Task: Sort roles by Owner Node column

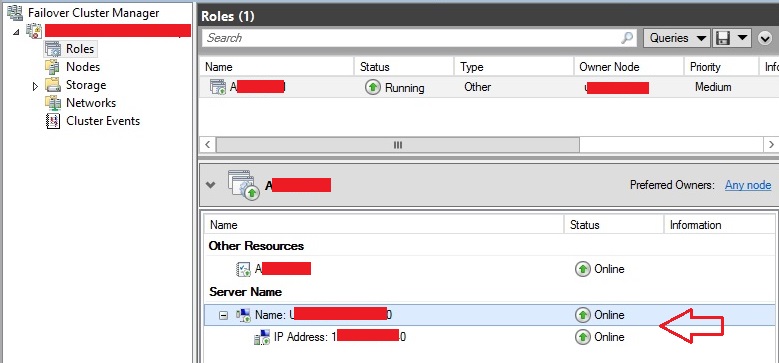Action: (x=628, y=67)
